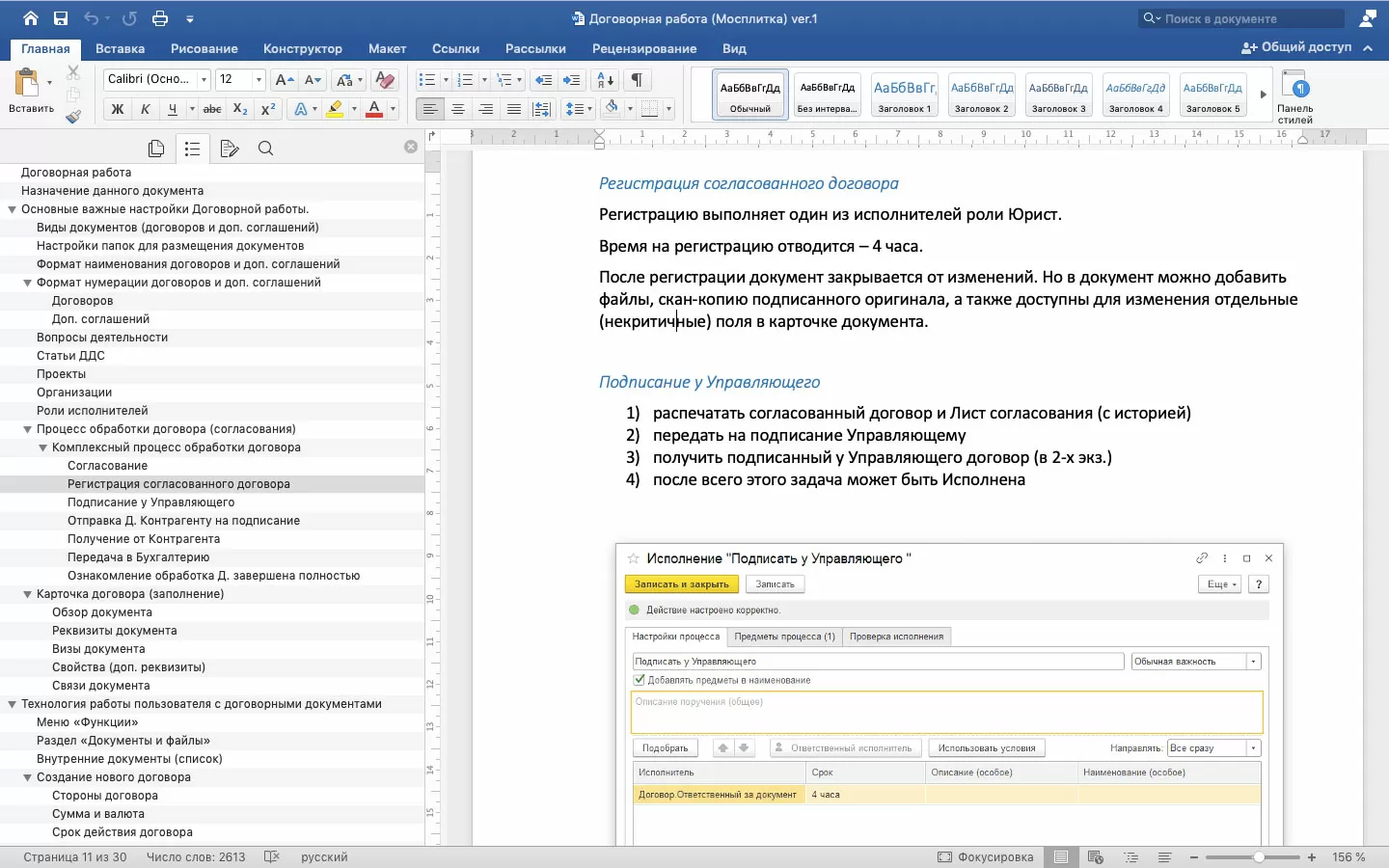Toggle bold (Ж) formatting
The height and width of the screenshot is (868, 1389).
118,109
